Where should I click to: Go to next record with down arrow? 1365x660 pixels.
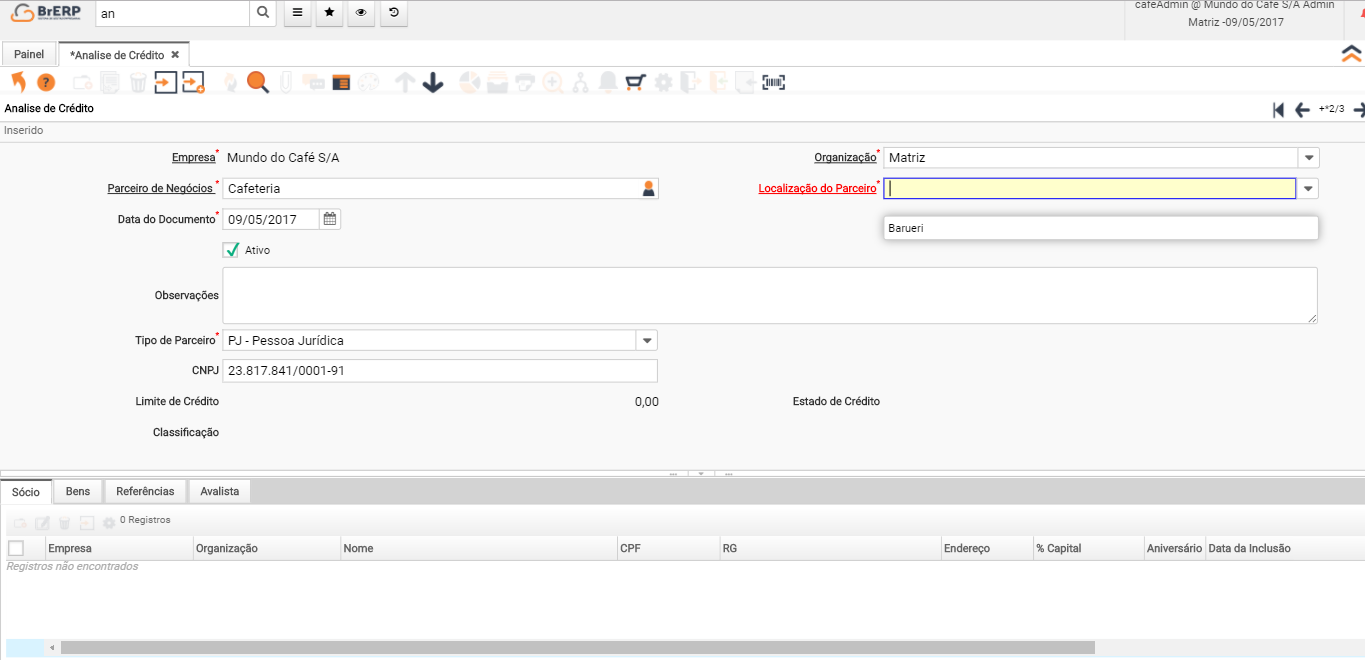click(433, 82)
